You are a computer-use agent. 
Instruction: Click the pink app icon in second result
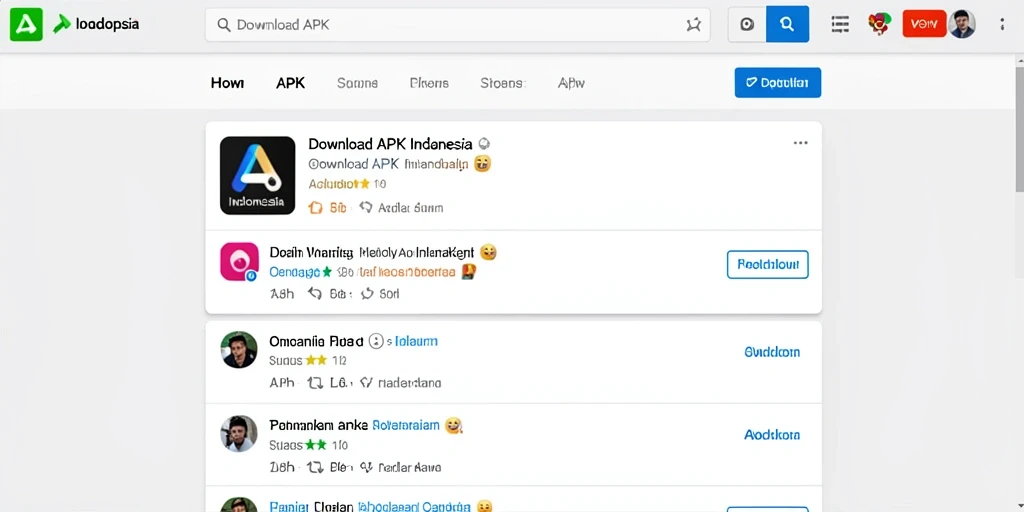(x=239, y=261)
